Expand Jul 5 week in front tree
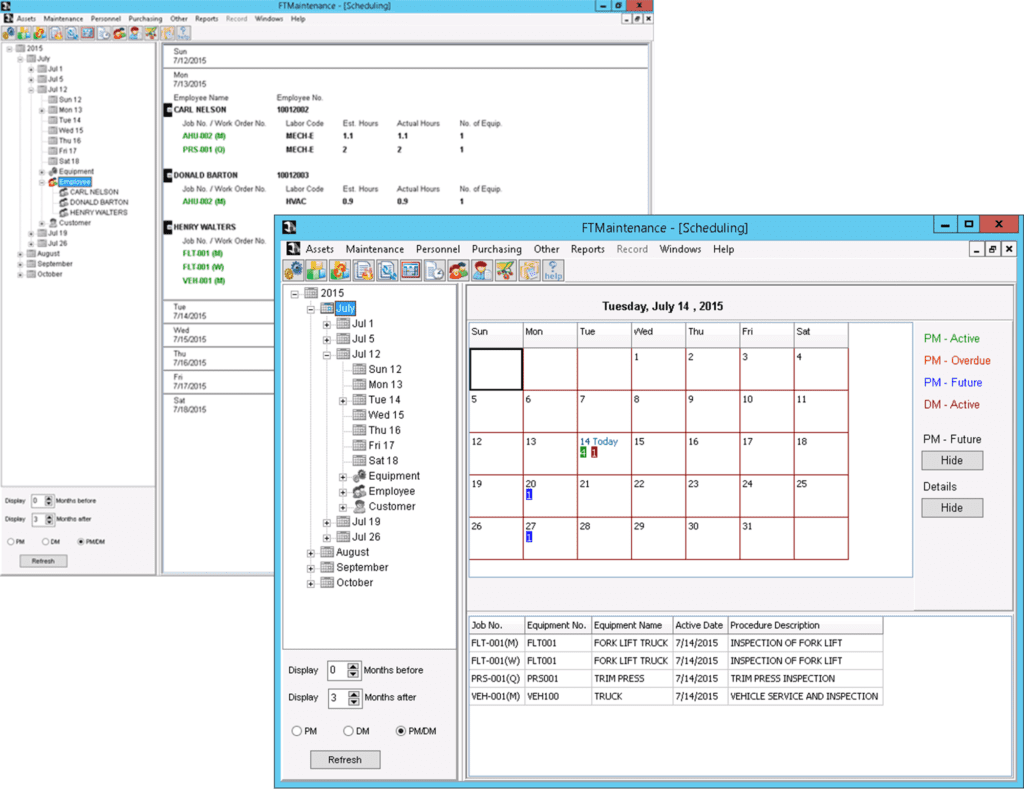This screenshot has height=789, width=1024. point(327,340)
